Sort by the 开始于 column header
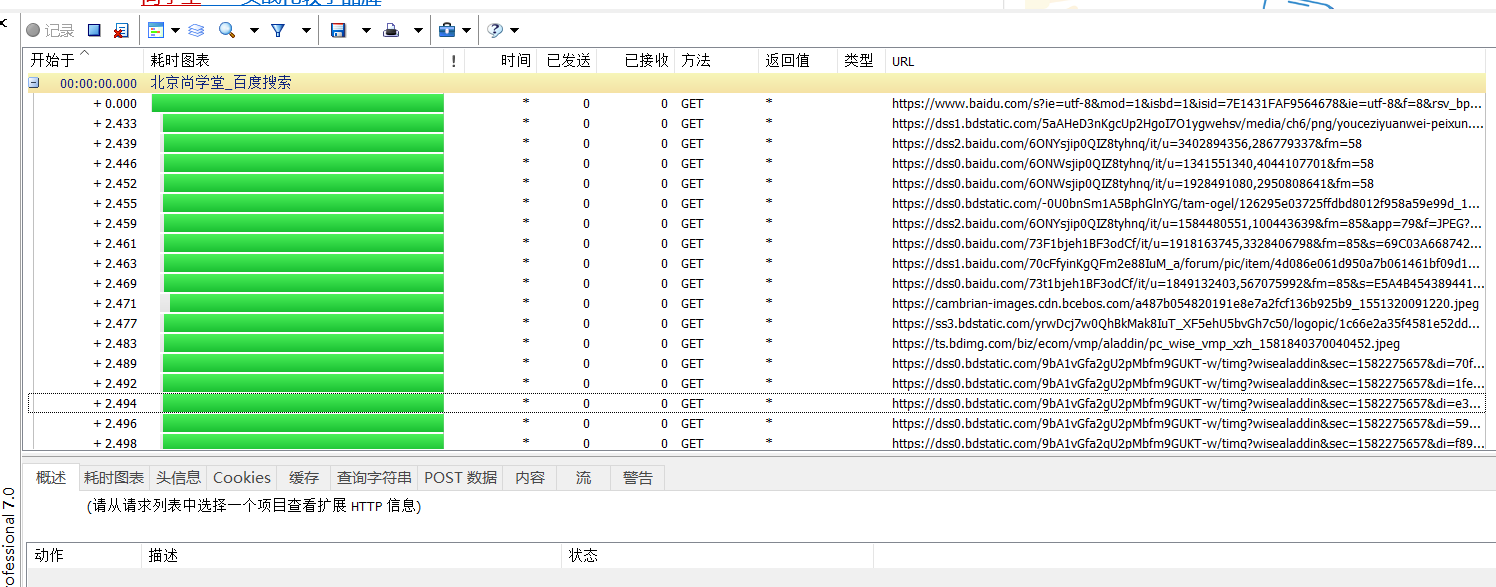 (x=83, y=61)
